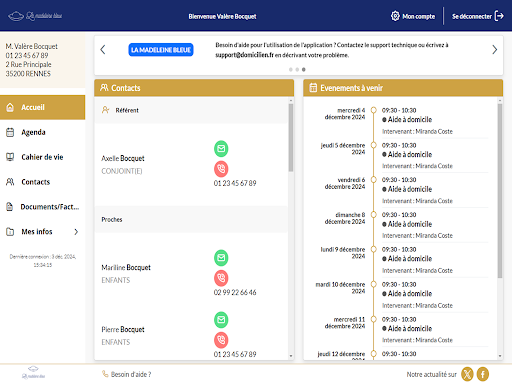Viewport: 512px width, 384px height.
Task: Send an email to Mariline Bocquet
Action: coord(221,258)
